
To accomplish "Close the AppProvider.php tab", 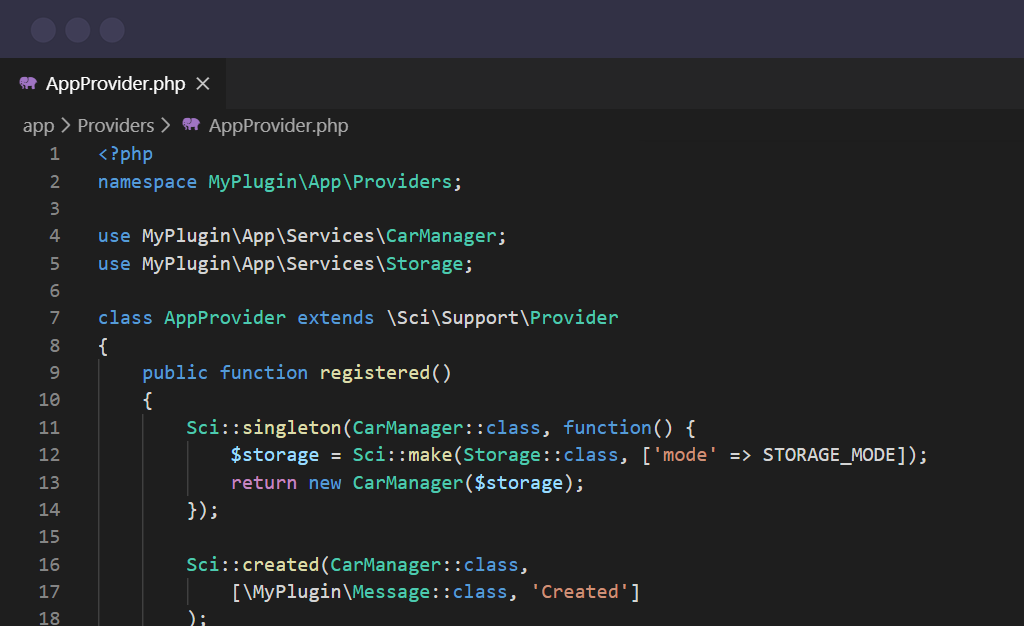I will 203,84.
